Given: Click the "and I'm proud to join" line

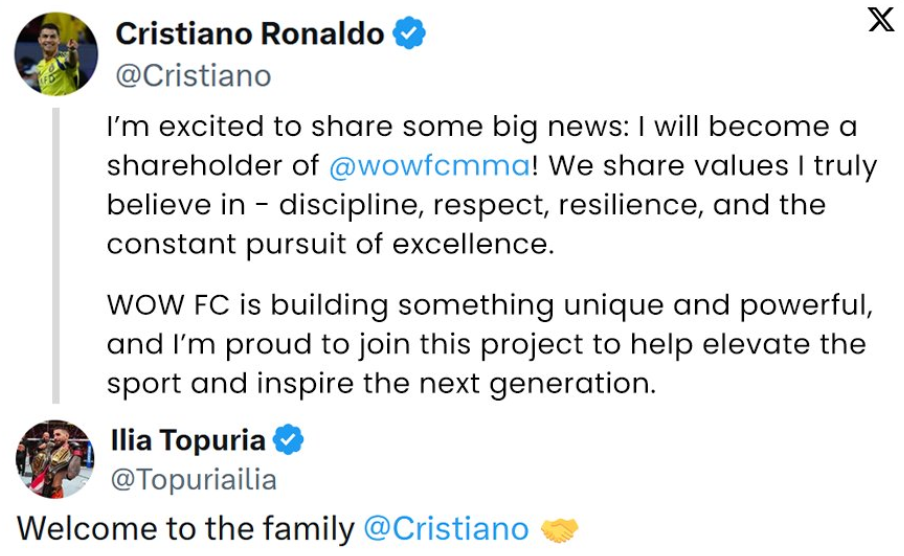Looking at the screenshot, I should tap(486, 345).
